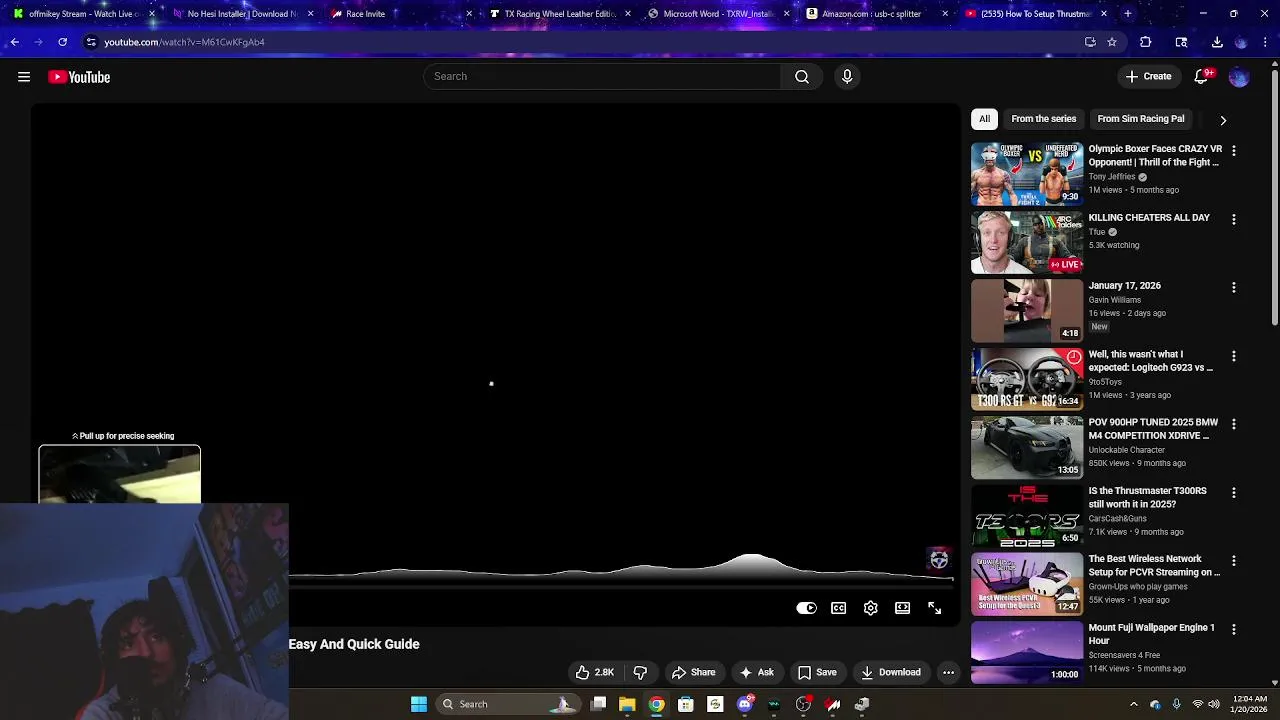Open options menu for KILLING CHEATERS ALL DAY

pos(1233,219)
